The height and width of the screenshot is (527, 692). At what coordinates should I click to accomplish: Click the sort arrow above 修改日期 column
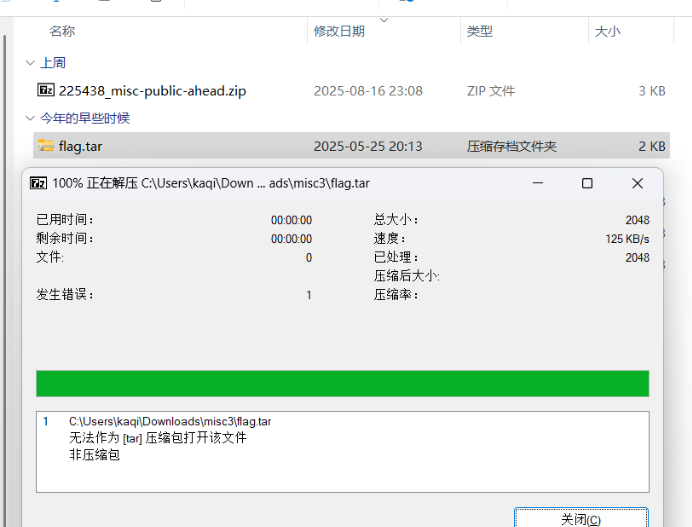coord(385,17)
